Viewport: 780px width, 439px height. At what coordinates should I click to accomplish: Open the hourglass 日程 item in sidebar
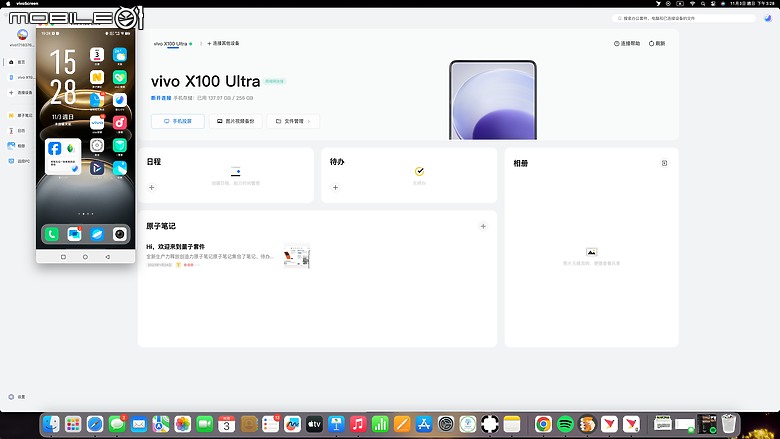pyautogui.click(x=17, y=131)
